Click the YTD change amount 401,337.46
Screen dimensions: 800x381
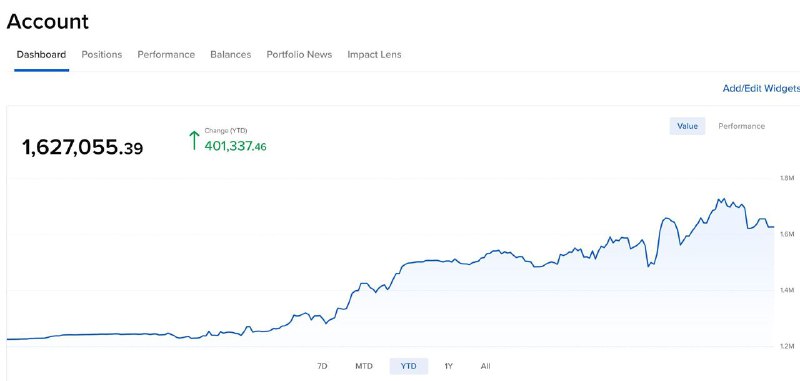click(x=235, y=146)
